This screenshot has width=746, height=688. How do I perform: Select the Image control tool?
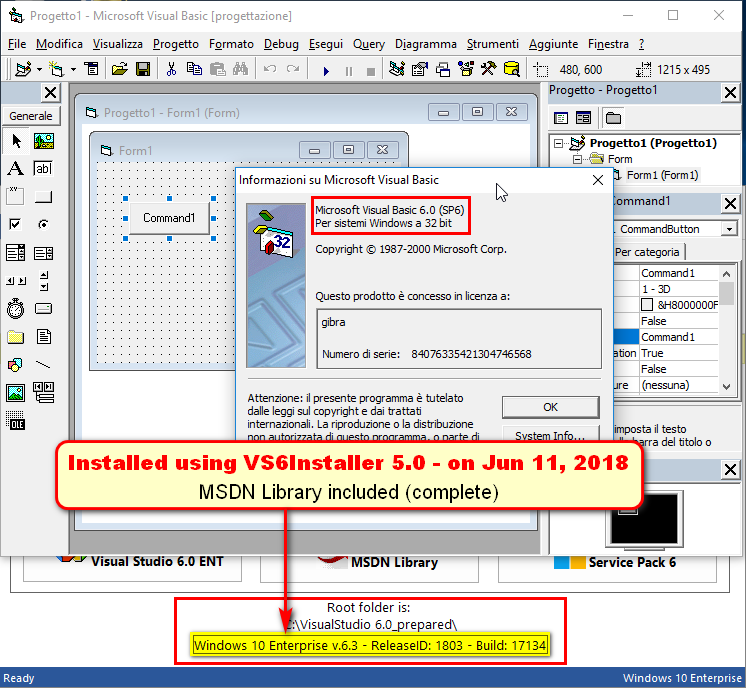click(16, 393)
